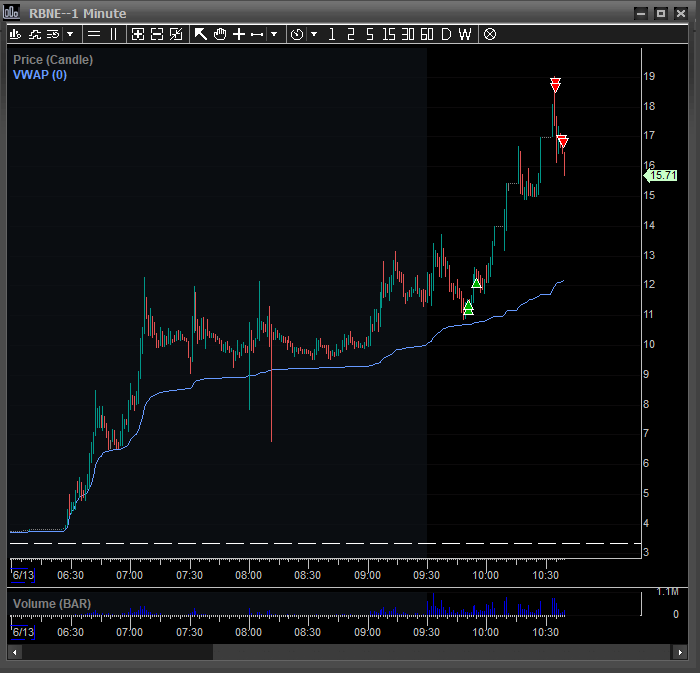Click the 09:30 label on the price time axis
The image size is (700, 673).
coord(426,575)
